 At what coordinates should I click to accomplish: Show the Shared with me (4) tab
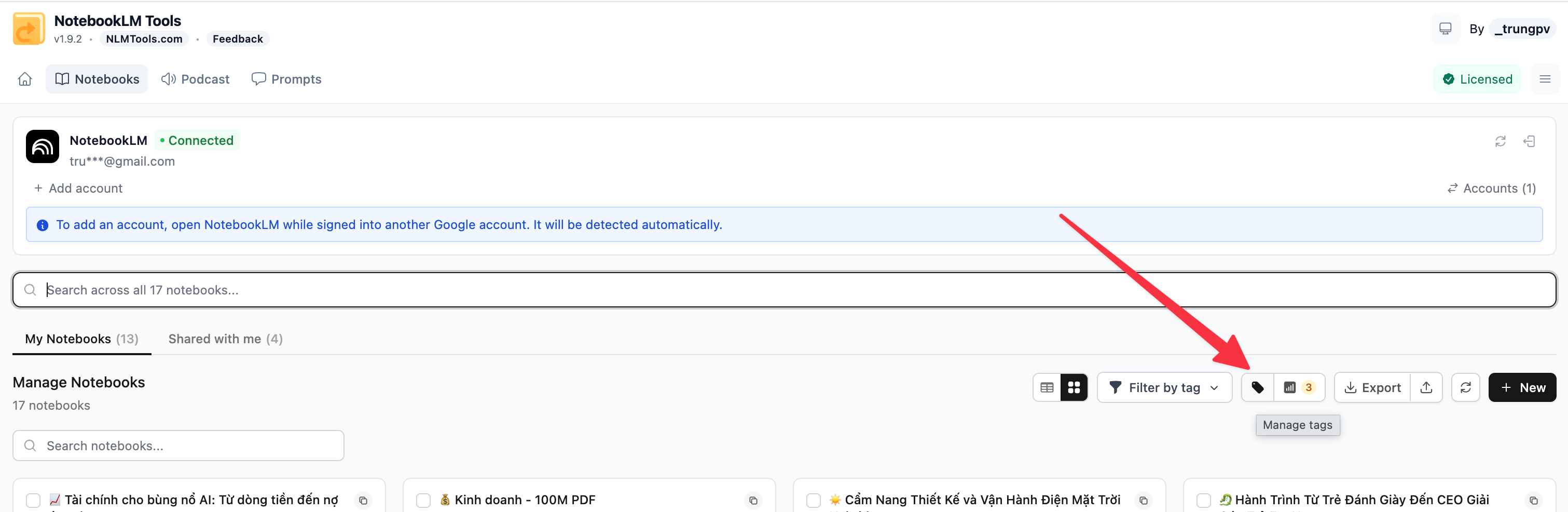tap(225, 339)
